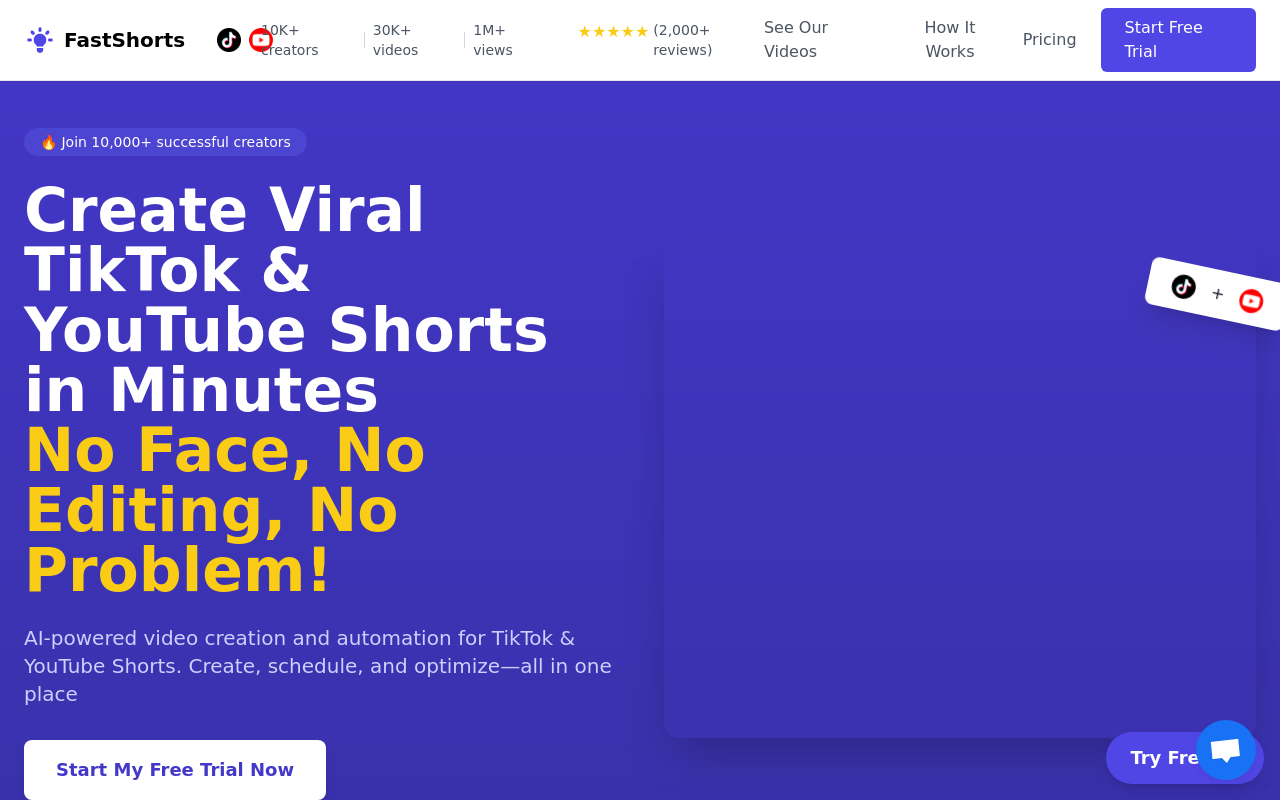Click Start My Free Trial Now button
Viewport: 1280px width, 800px height.
(175, 770)
